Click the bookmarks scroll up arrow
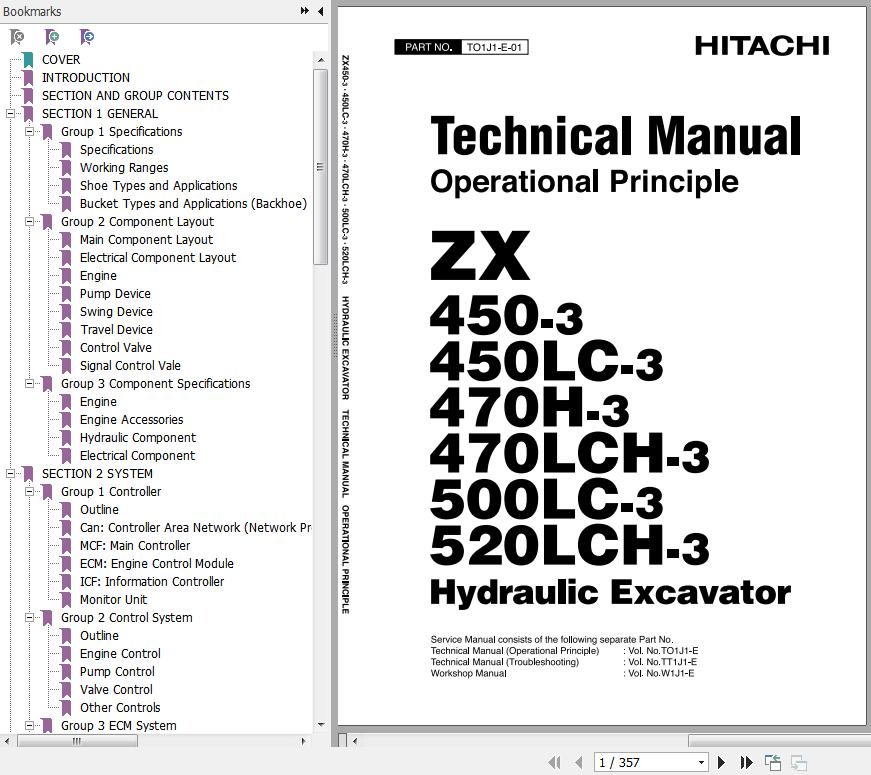Image resolution: width=871 pixels, height=775 pixels. click(321, 59)
